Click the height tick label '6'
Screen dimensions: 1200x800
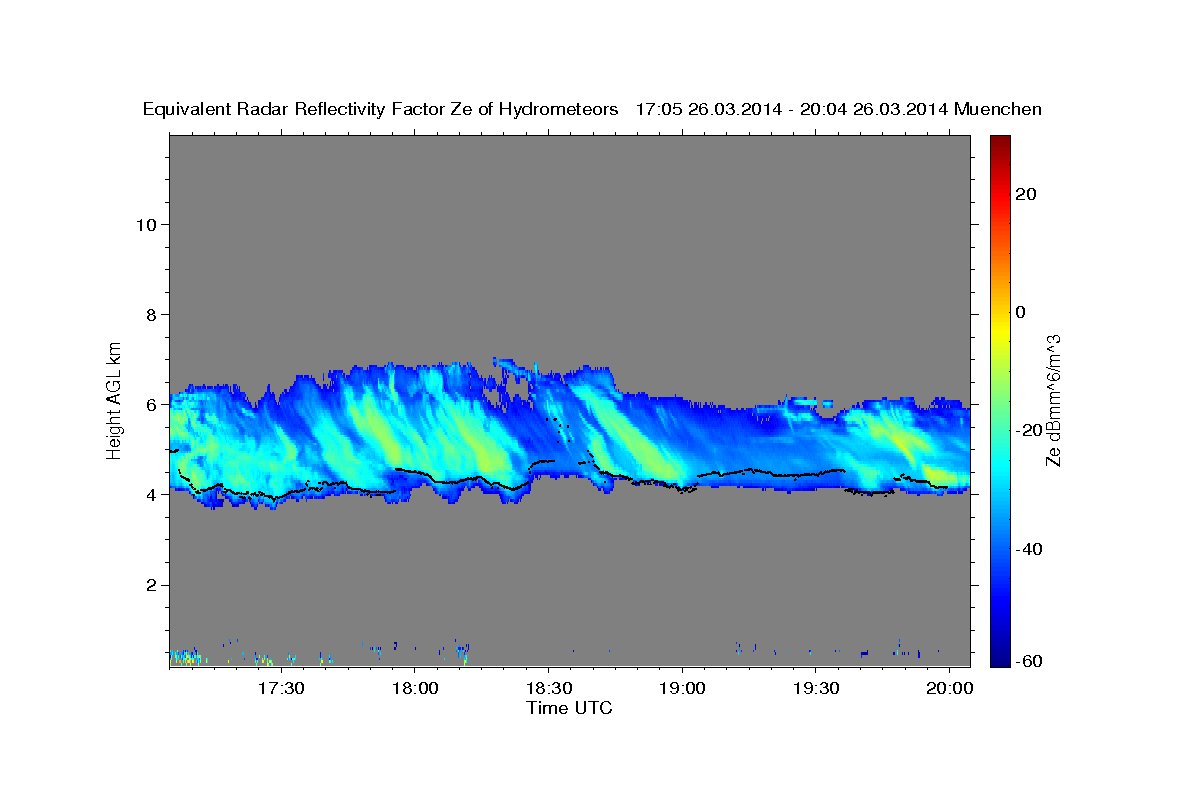tap(150, 405)
